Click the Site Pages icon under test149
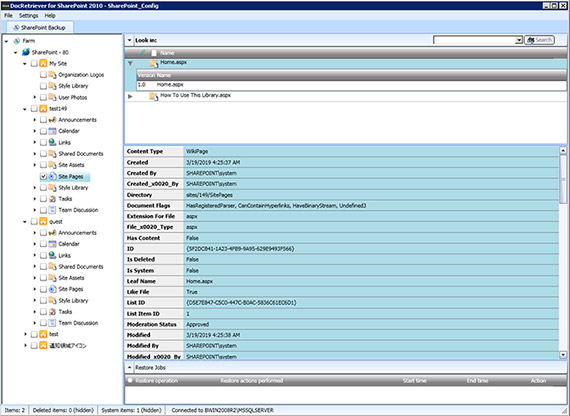This screenshot has width=570, height=416. click(x=52, y=176)
